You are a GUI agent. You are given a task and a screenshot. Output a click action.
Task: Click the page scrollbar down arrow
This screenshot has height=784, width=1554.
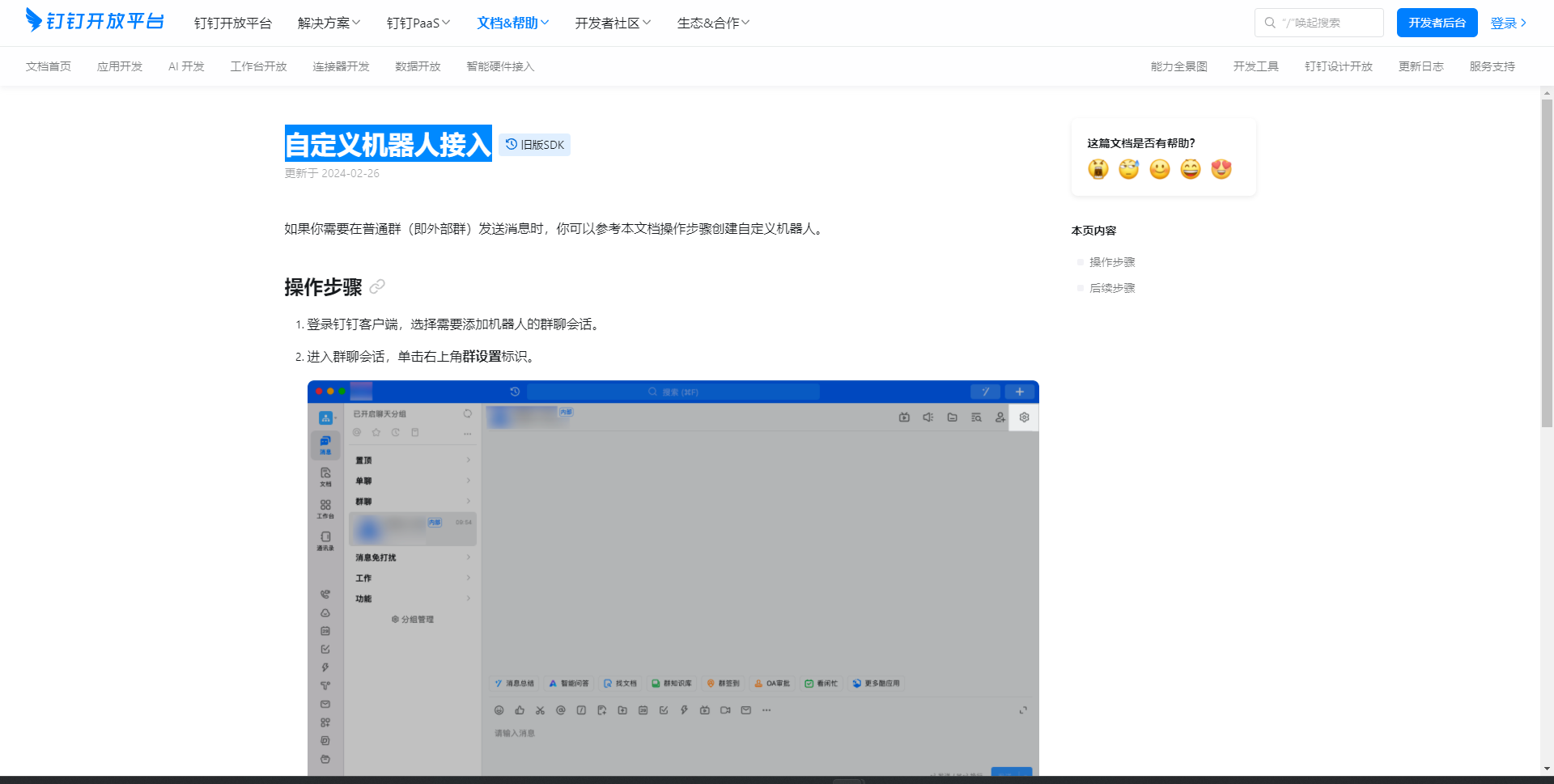coord(1547,769)
